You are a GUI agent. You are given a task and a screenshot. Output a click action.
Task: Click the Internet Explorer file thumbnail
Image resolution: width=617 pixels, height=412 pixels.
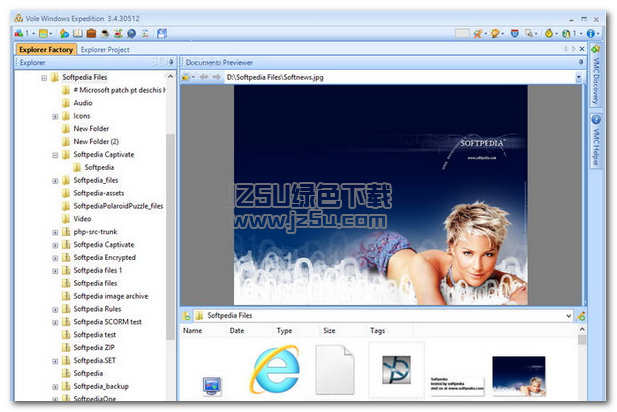(x=275, y=369)
